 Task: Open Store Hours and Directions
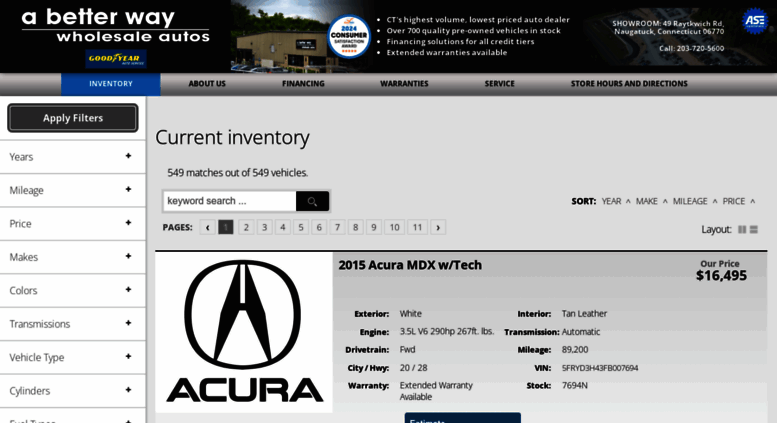pyautogui.click(x=629, y=84)
